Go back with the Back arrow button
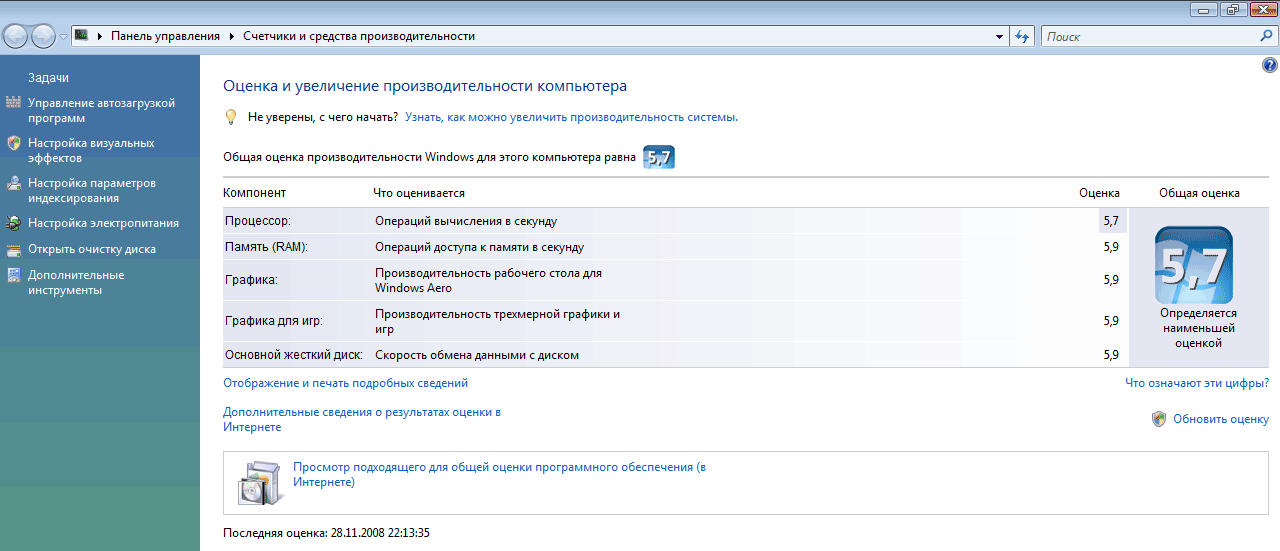The width and height of the screenshot is (1280, 551). [15, 36]
